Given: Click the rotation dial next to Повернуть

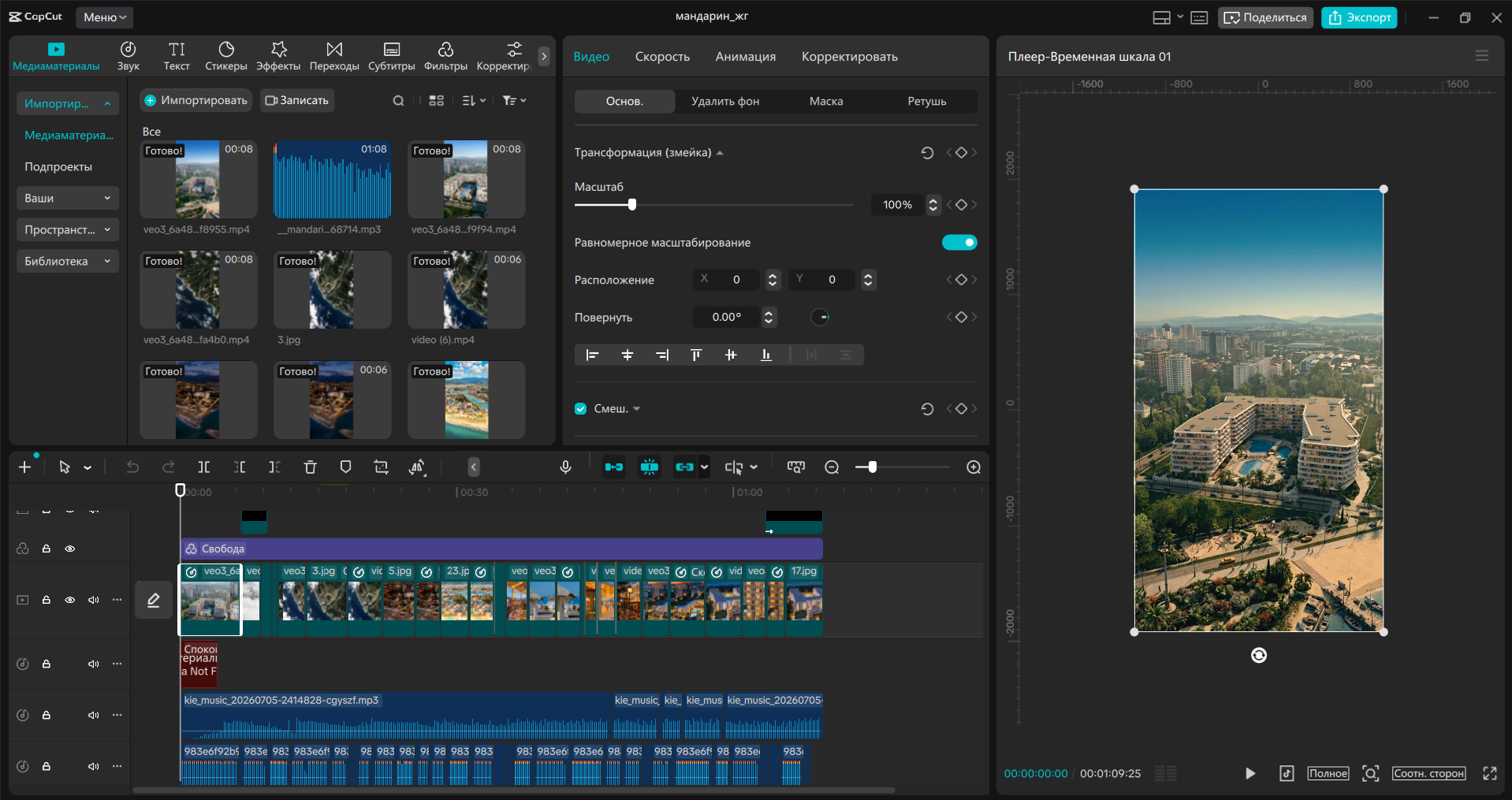Looking at the screenshot, I should click(x=820, y=318).
